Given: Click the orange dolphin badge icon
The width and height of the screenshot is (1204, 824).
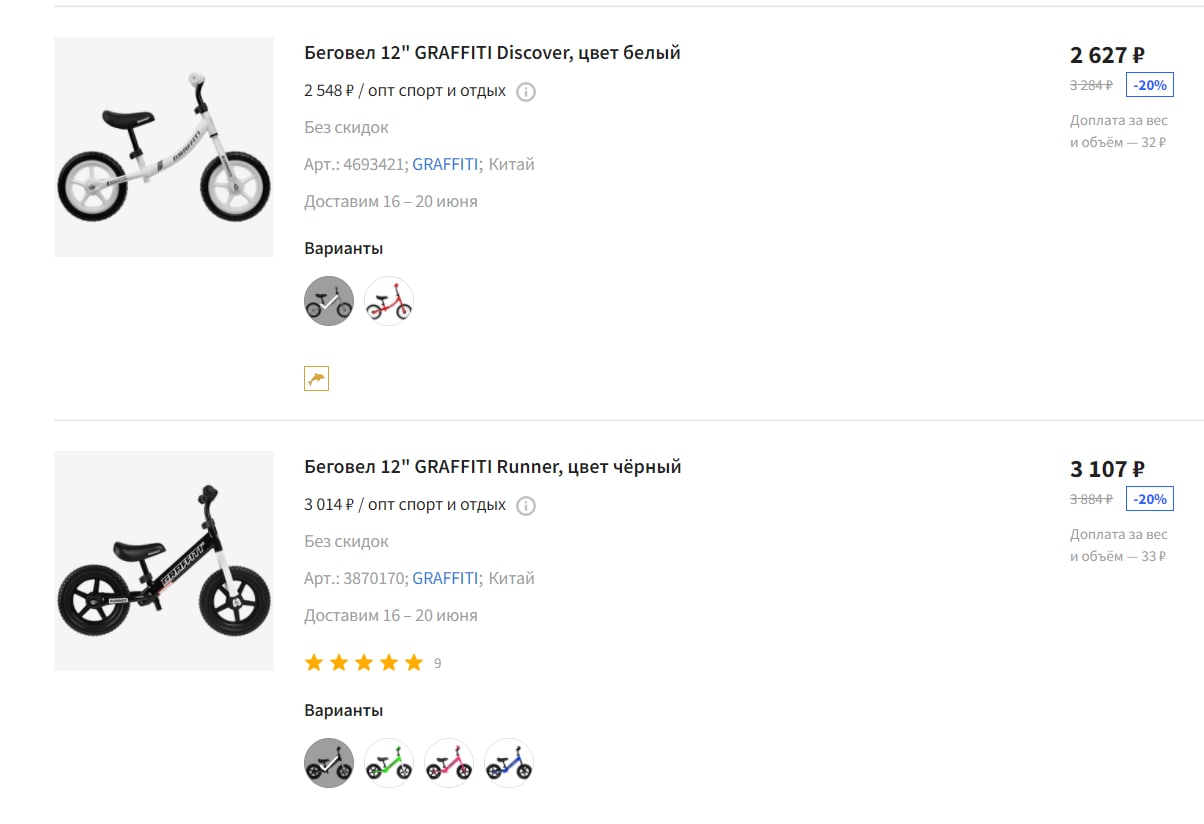Looking at the screenshot, I should pyautogui.click(x=316, y=378).
